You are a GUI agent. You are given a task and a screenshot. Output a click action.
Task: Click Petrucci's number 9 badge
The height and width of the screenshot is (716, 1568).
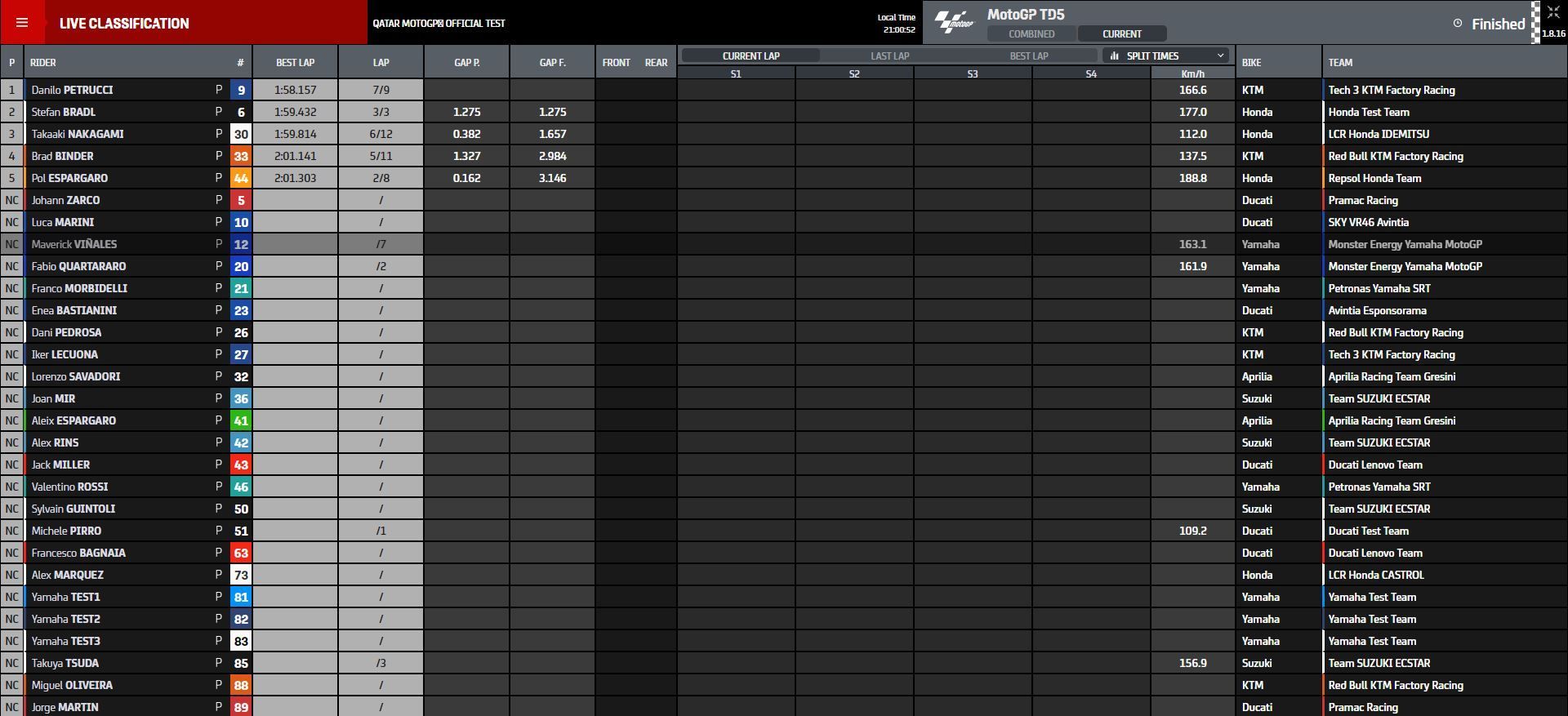coord(241,91)
